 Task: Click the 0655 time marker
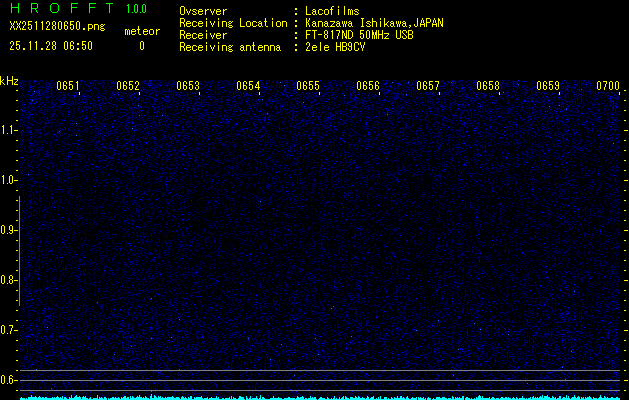308,86
